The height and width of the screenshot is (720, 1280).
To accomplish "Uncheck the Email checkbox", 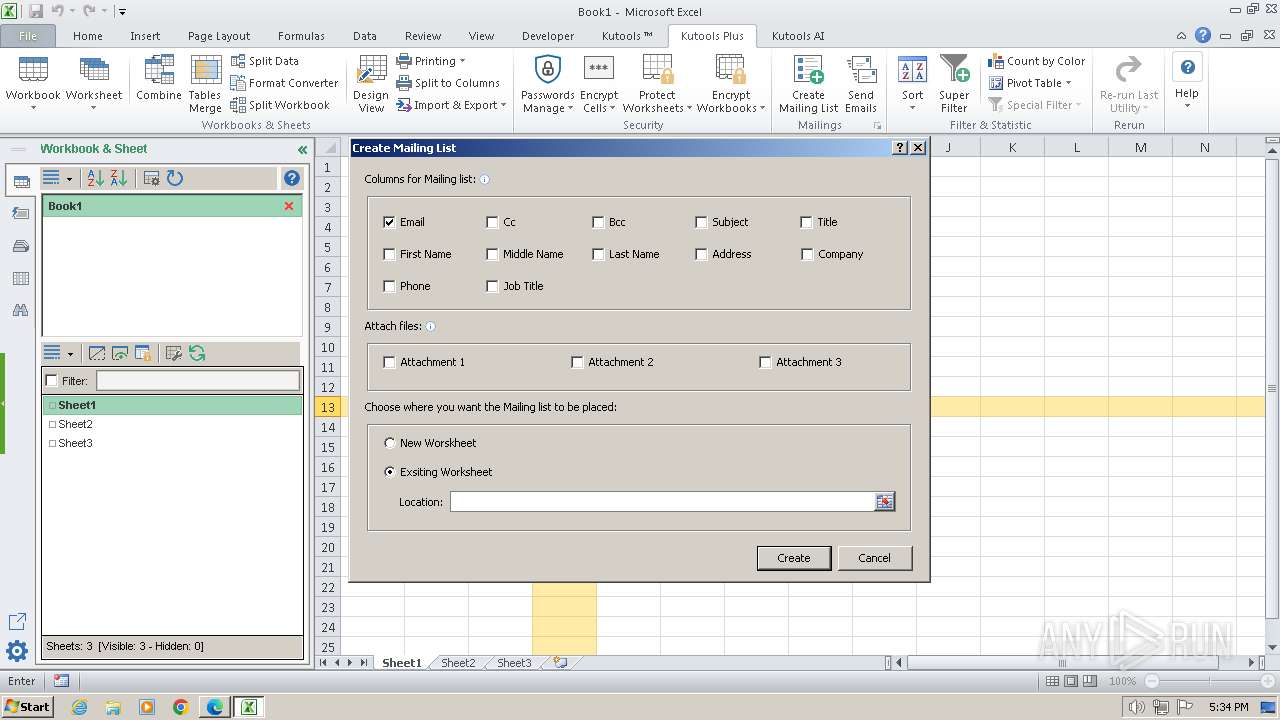I will [x=389, y=222].
